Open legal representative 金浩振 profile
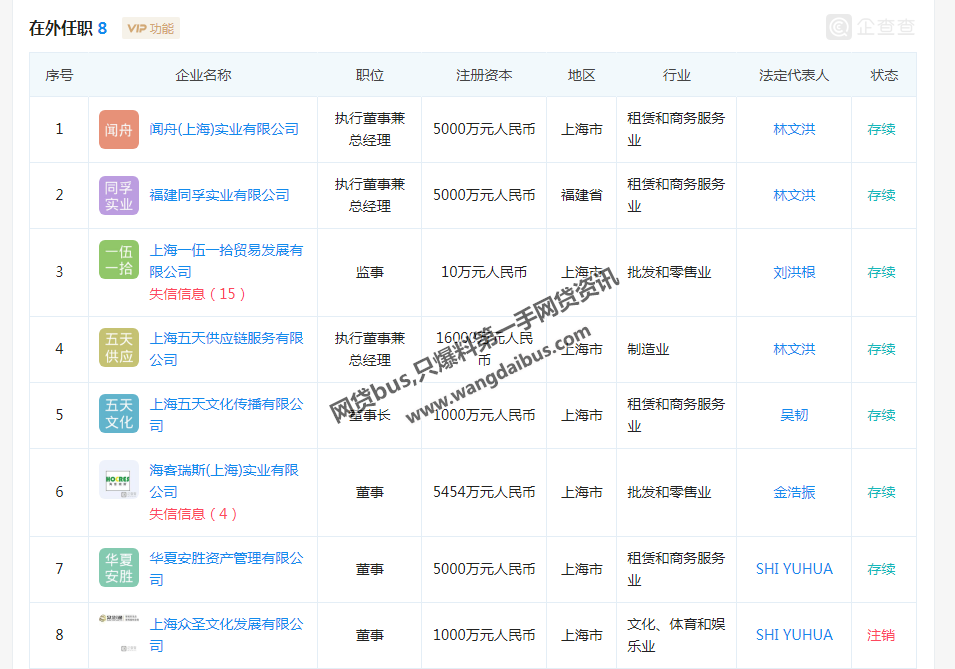Screen dimensions: 955x669 click(x=794, y=492)
